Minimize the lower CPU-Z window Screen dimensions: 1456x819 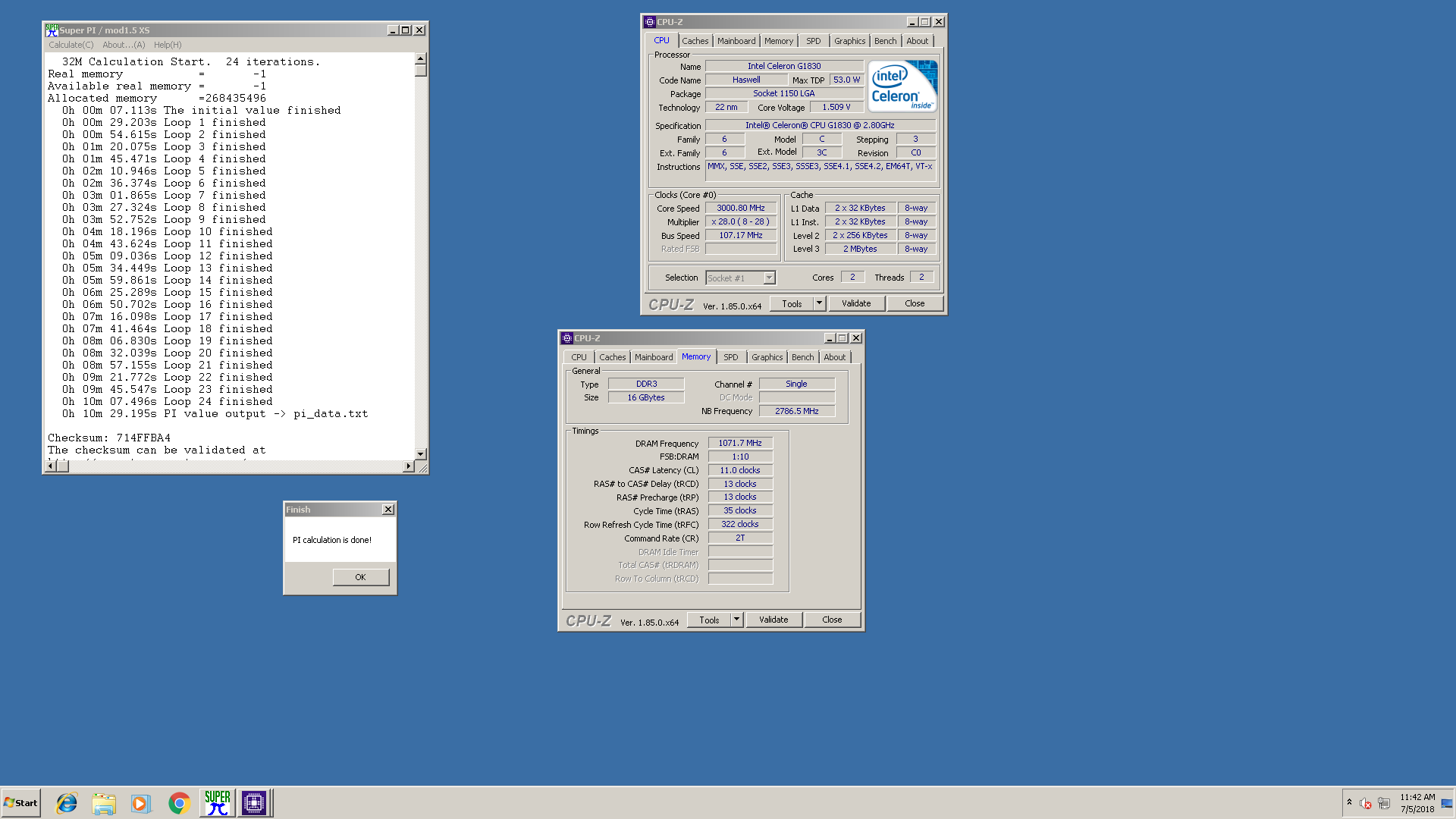coord(830,338)
